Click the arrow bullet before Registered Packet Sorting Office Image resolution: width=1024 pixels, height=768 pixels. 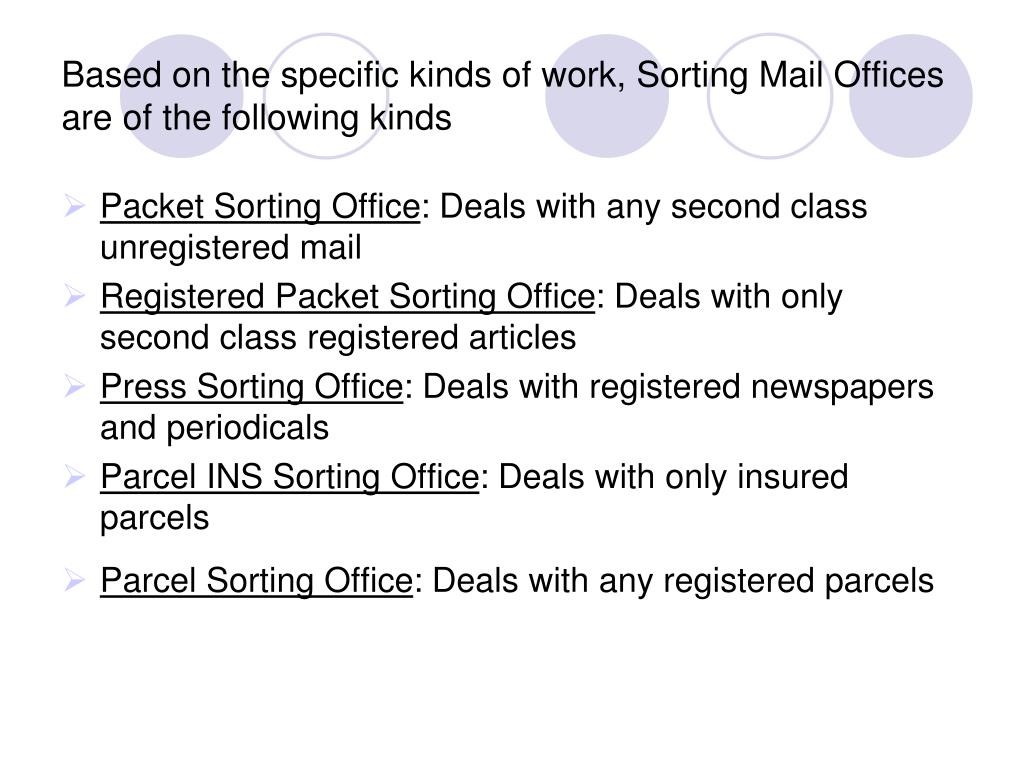click(74, 297)
